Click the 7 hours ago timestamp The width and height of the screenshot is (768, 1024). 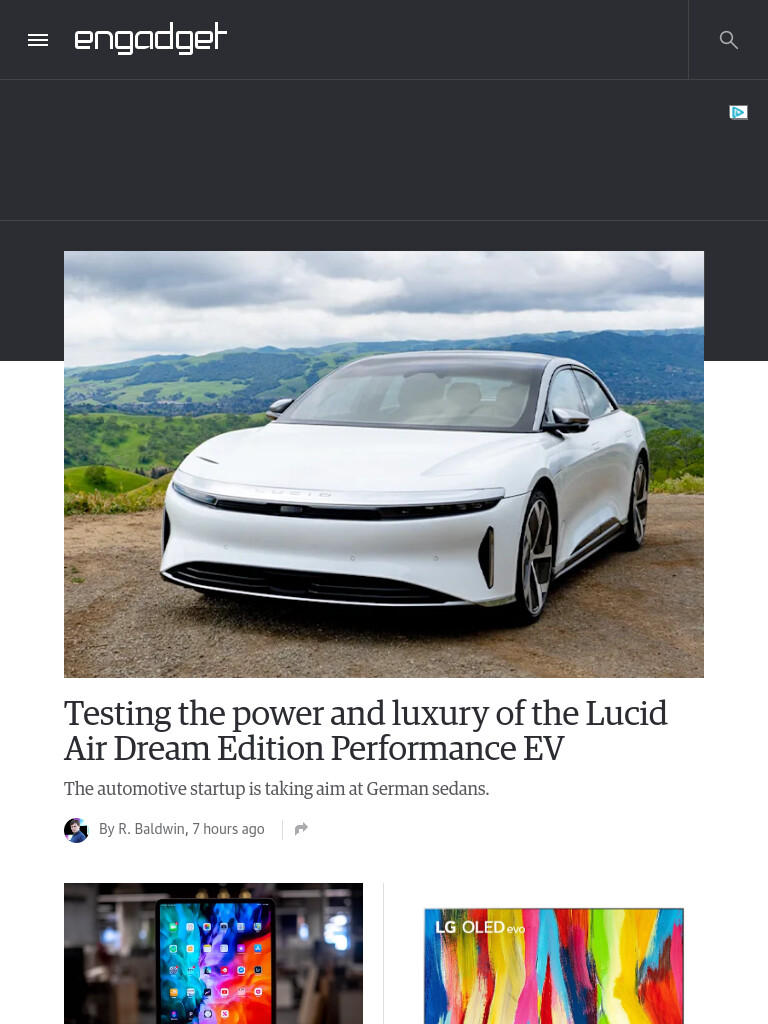coord(228,829)
